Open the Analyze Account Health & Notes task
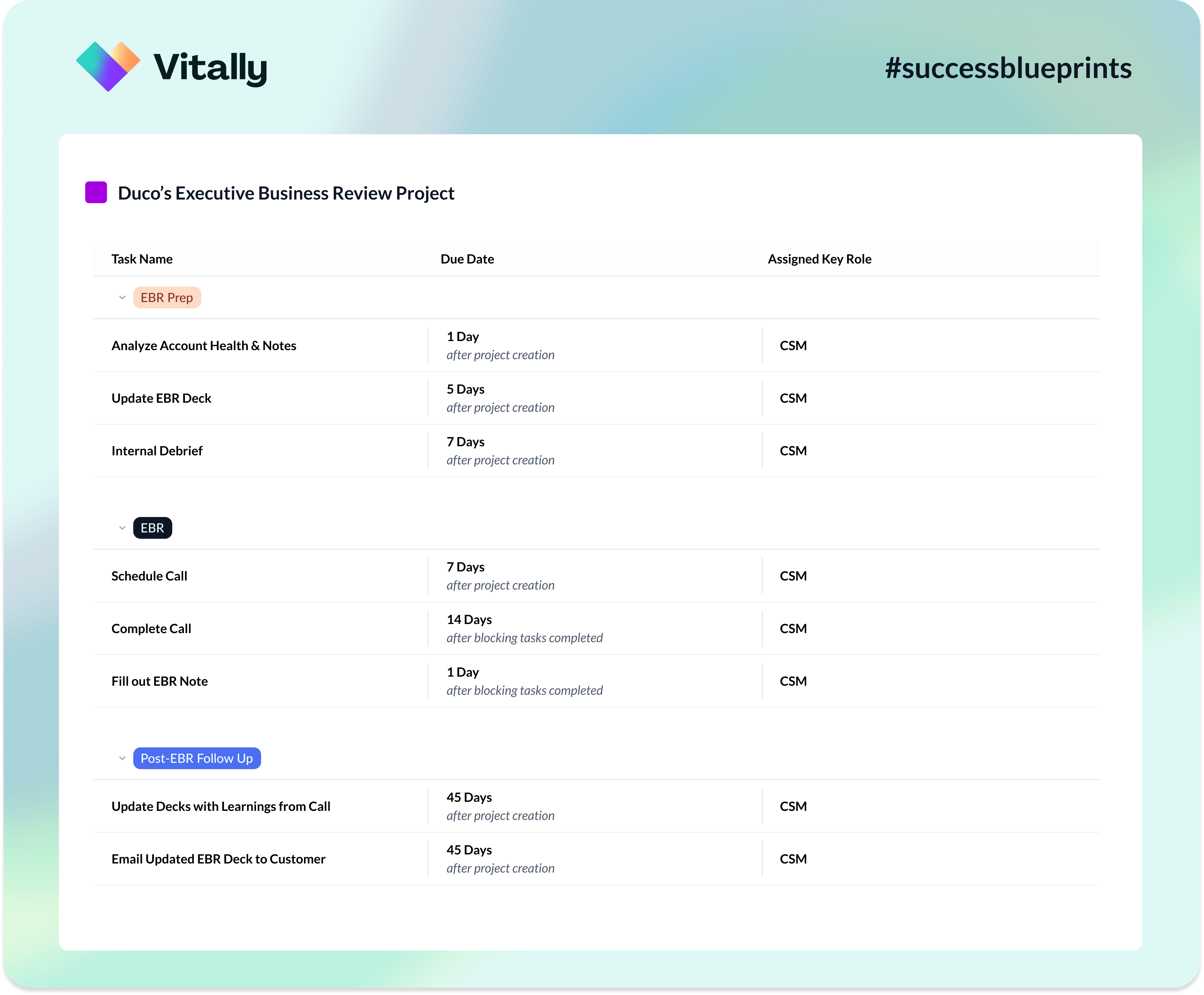Image resolution: width=1204 pixels, height=995 pixels. 204,346
